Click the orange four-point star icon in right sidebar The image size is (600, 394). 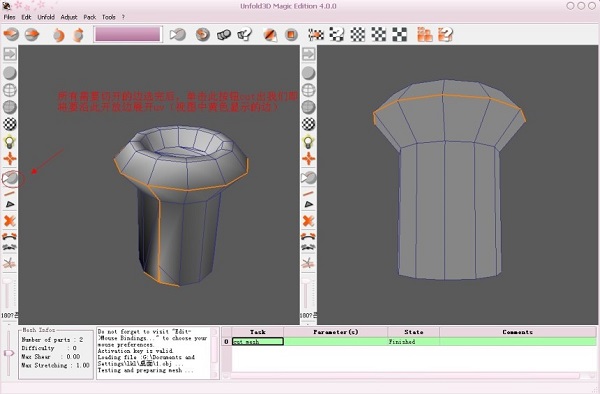[x=309, y=159]
